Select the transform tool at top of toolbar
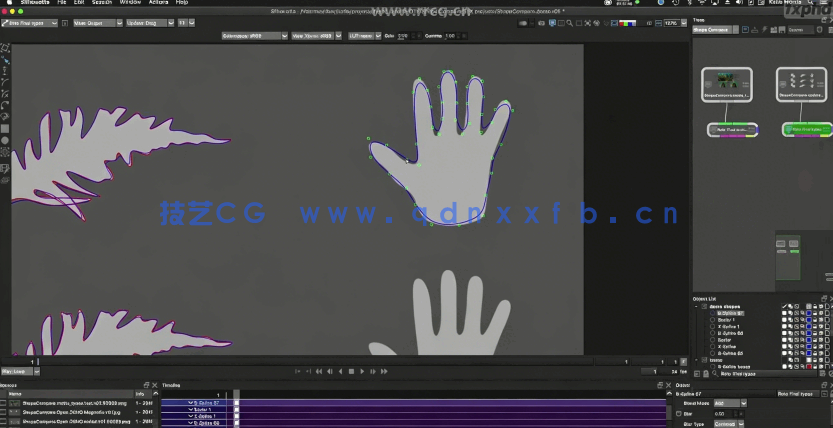The height and width of the screenshot is (428, 833). pyautogui.click(x=5, y=46)
